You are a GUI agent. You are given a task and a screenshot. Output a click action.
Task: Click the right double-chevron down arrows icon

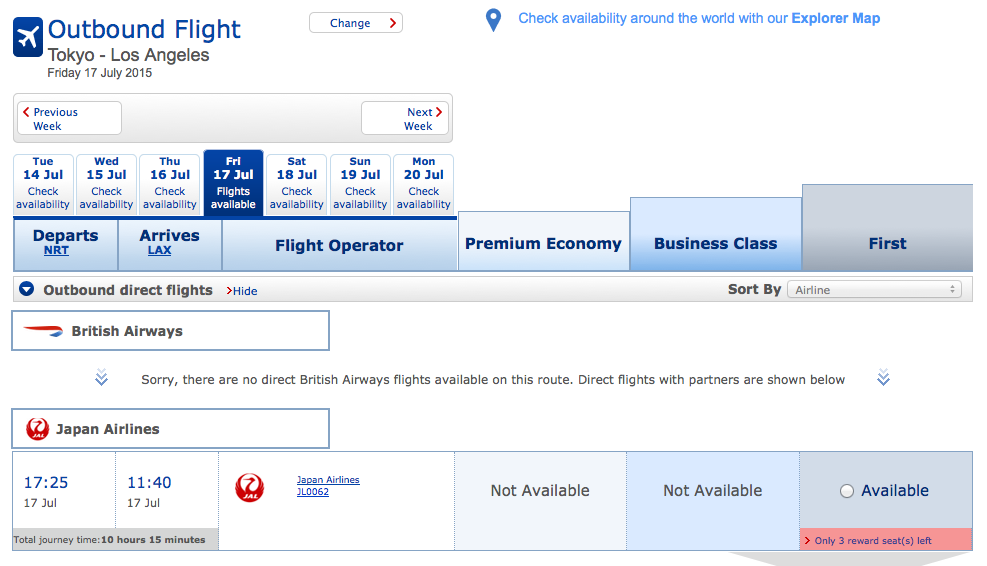click(x=883, y=378)
